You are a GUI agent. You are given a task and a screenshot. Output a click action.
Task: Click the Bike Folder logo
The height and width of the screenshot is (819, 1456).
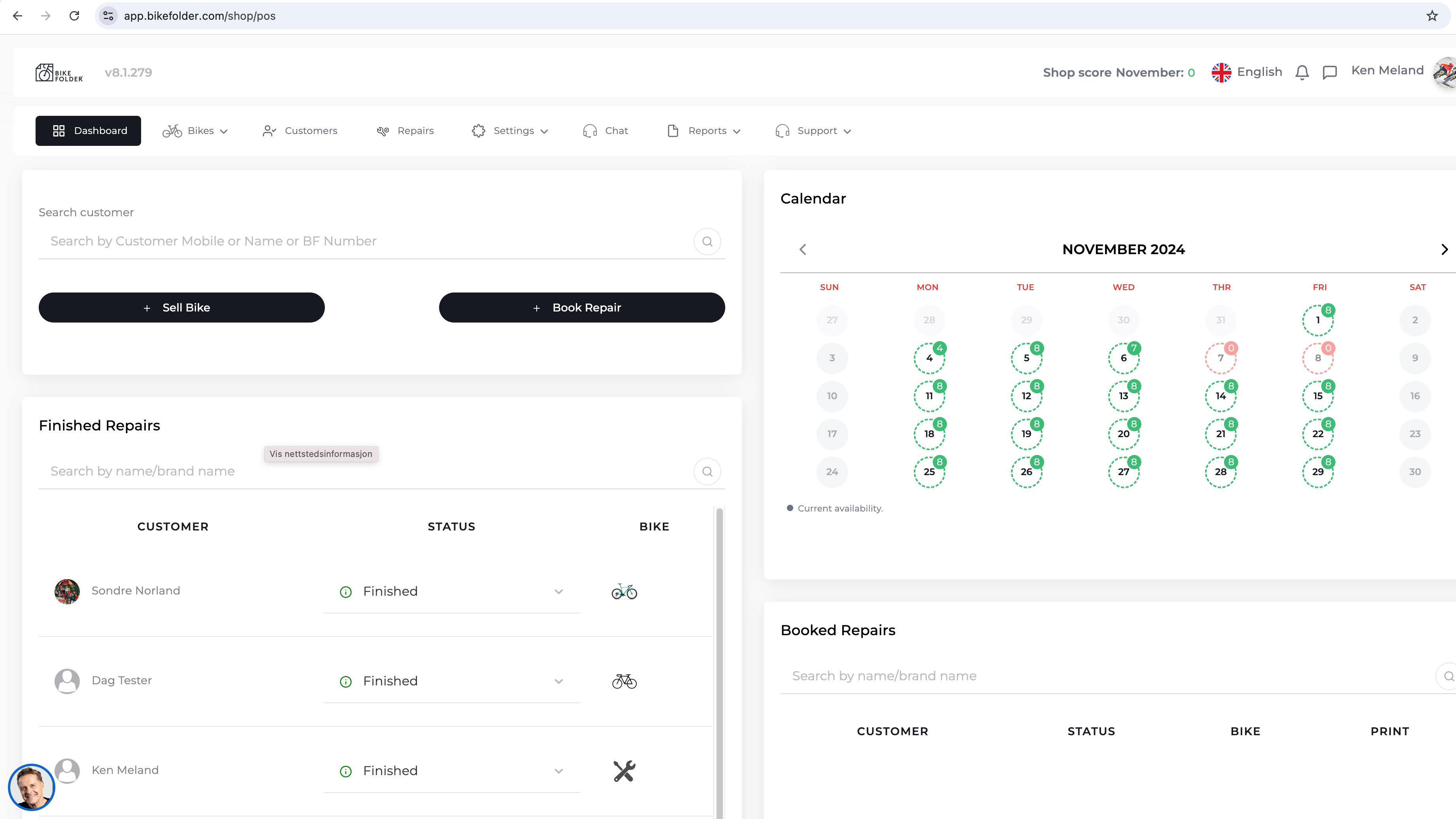(x=59, y=72)
